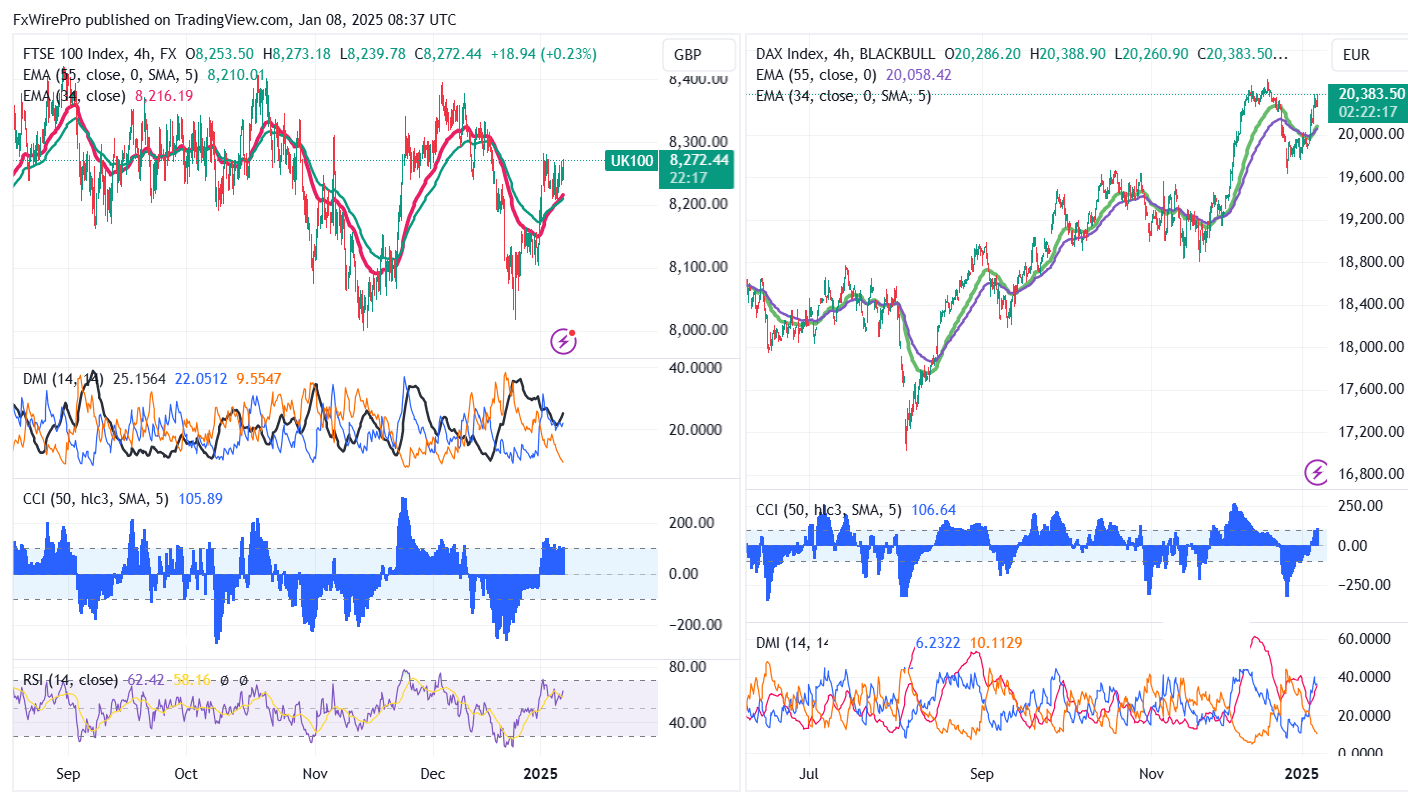
Task: Click the UK100 symbol tag on the price axis
Action: click(630, 160)
